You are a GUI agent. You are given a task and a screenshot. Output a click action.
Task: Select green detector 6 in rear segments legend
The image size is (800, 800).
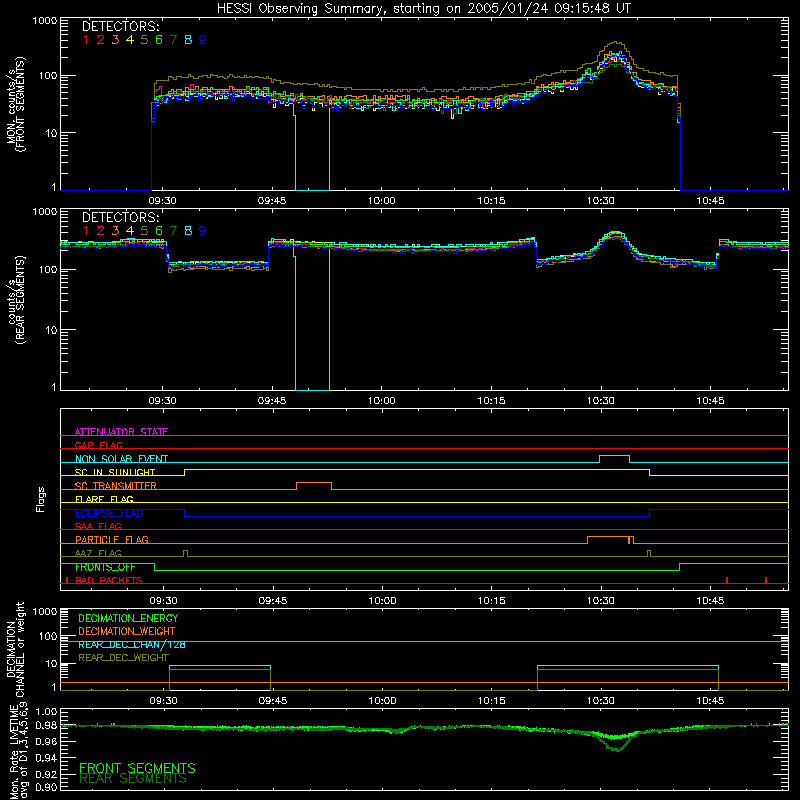click(x=159, y=231)
